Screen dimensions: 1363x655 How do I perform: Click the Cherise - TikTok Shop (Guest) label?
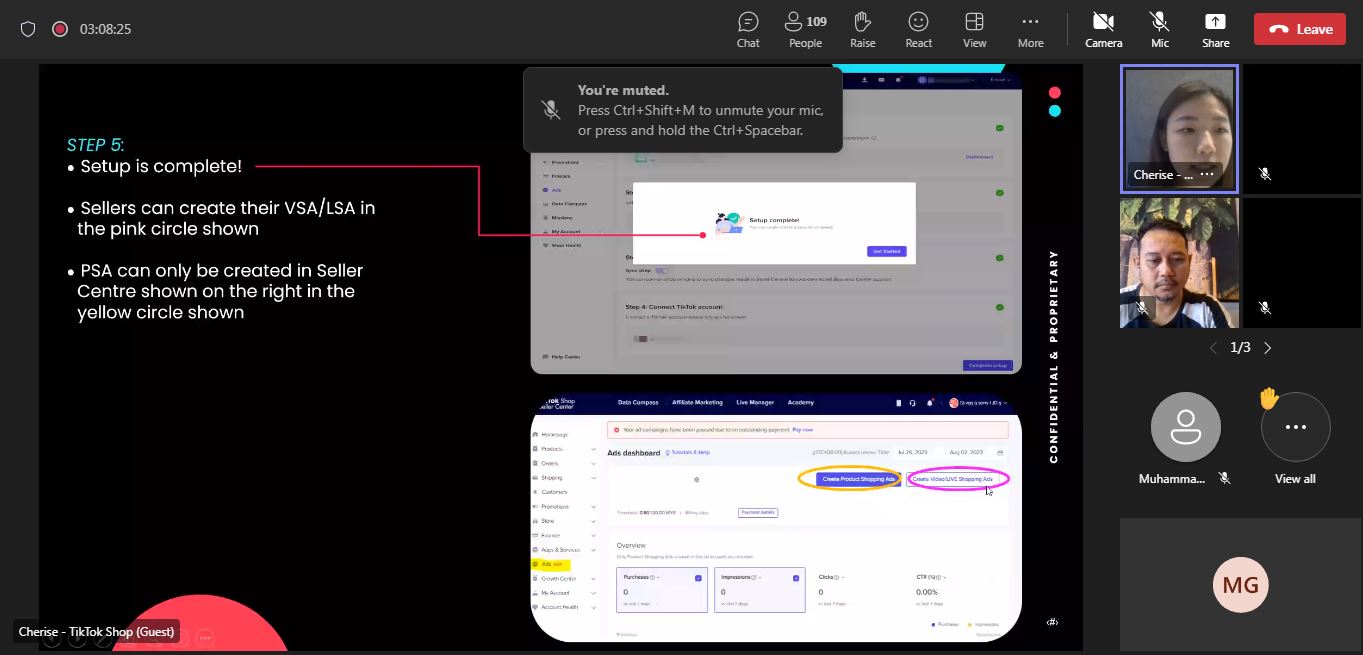click(x=97, y=631)
